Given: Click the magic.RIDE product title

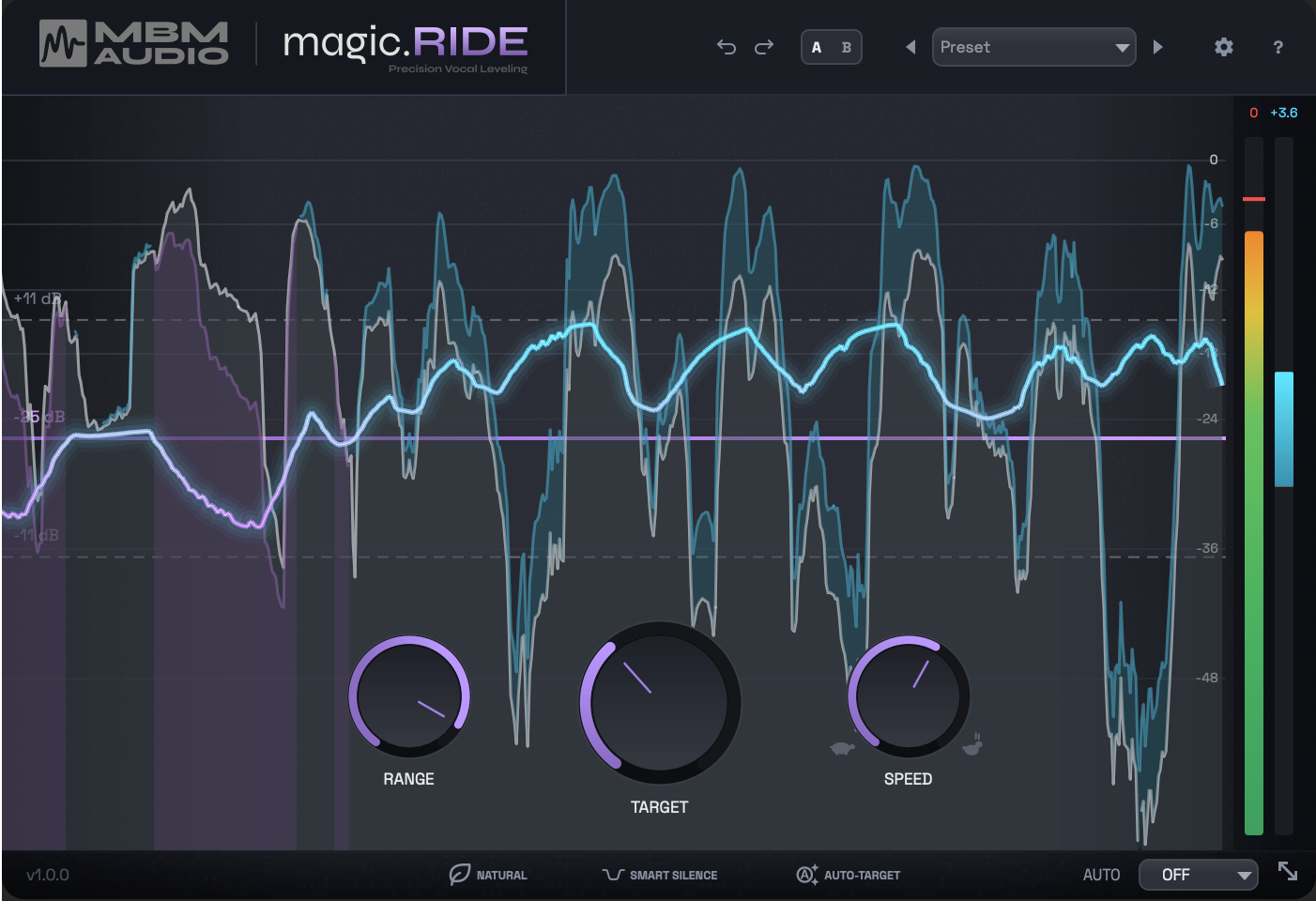Looking at the screenshot, I should point(406,45).
